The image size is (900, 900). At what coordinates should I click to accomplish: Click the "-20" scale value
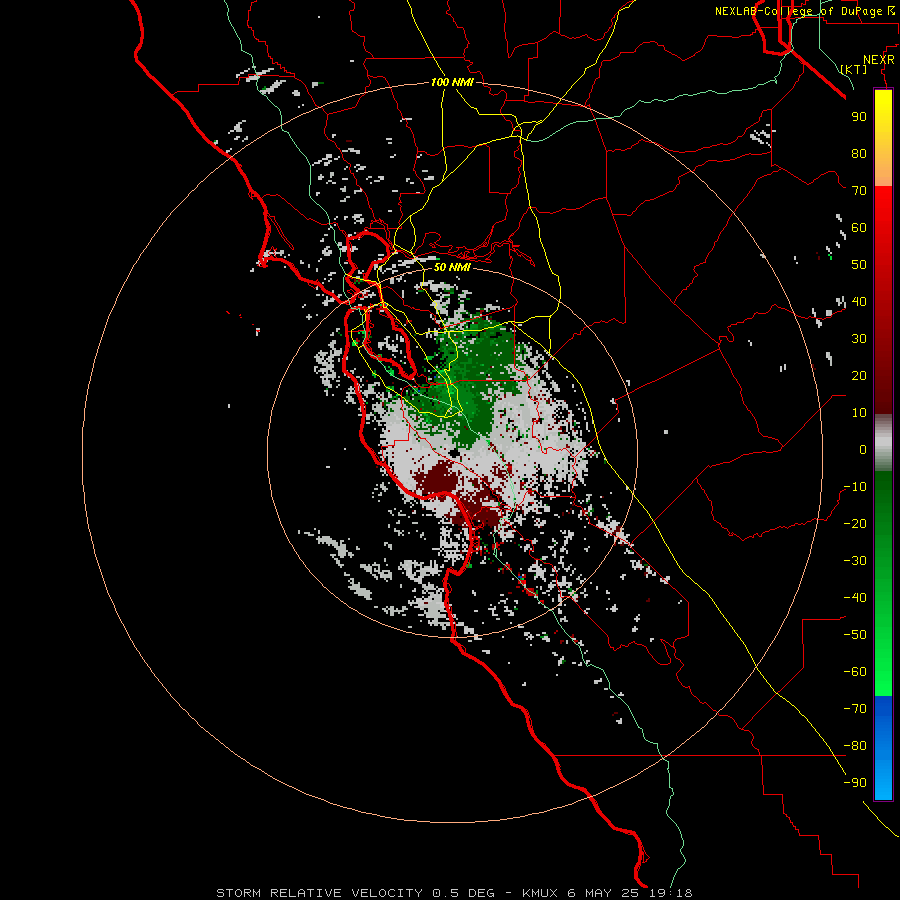coord(855,523)
